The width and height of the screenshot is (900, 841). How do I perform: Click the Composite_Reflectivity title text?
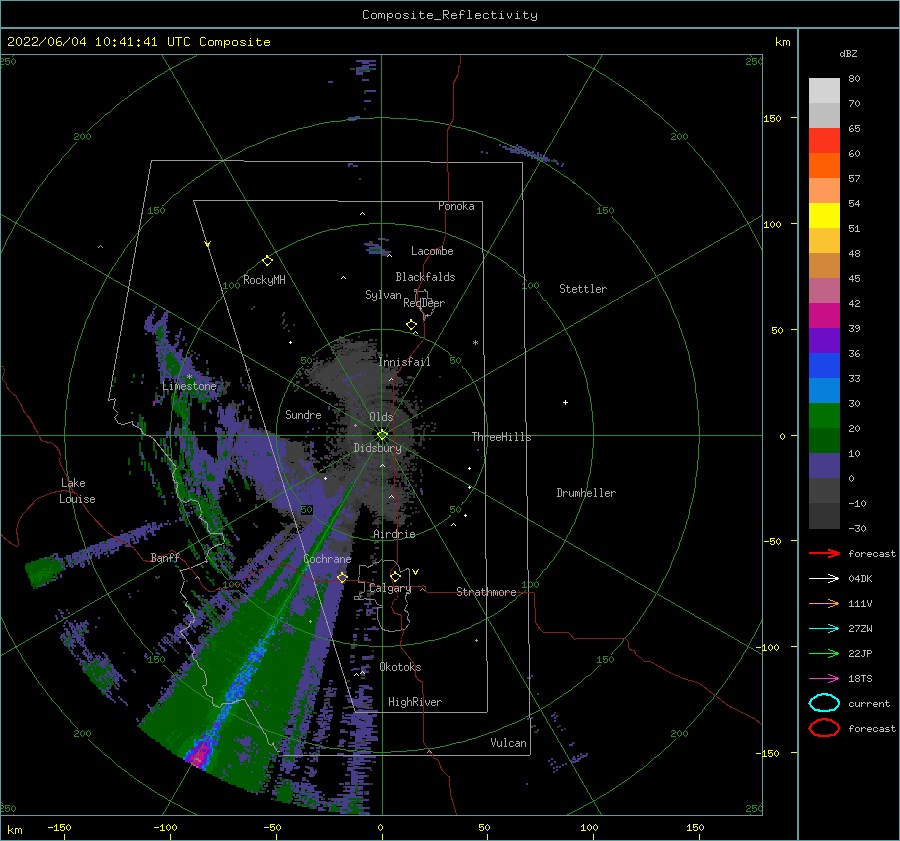450,15
